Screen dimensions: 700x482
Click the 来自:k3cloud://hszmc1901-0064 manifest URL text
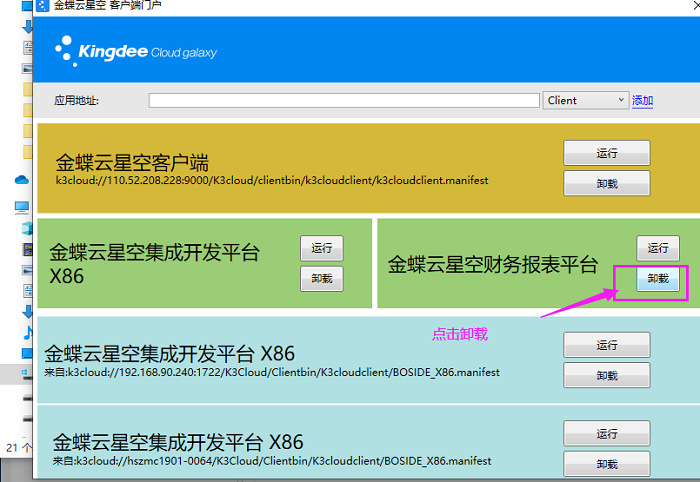pos(272,461)
